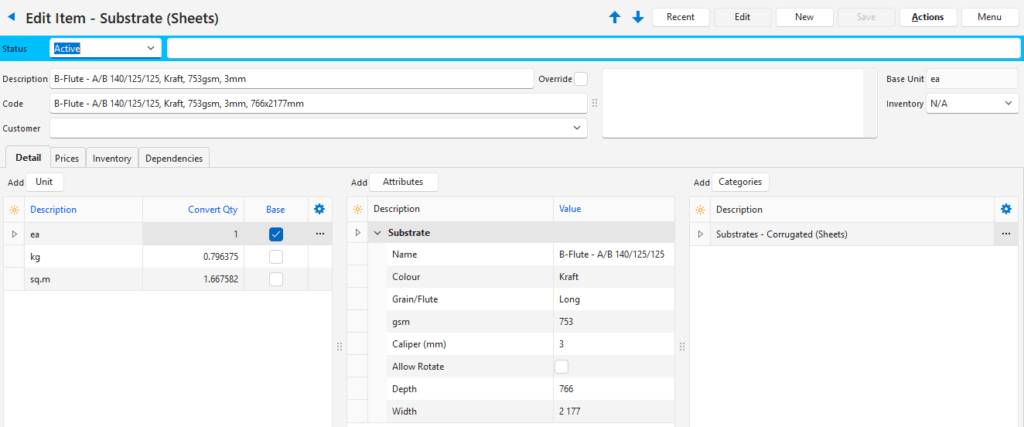This screenshot has height=427, width=1024.
Task: Click the back arrow beside Edit Item title
Action: point(12,18)
